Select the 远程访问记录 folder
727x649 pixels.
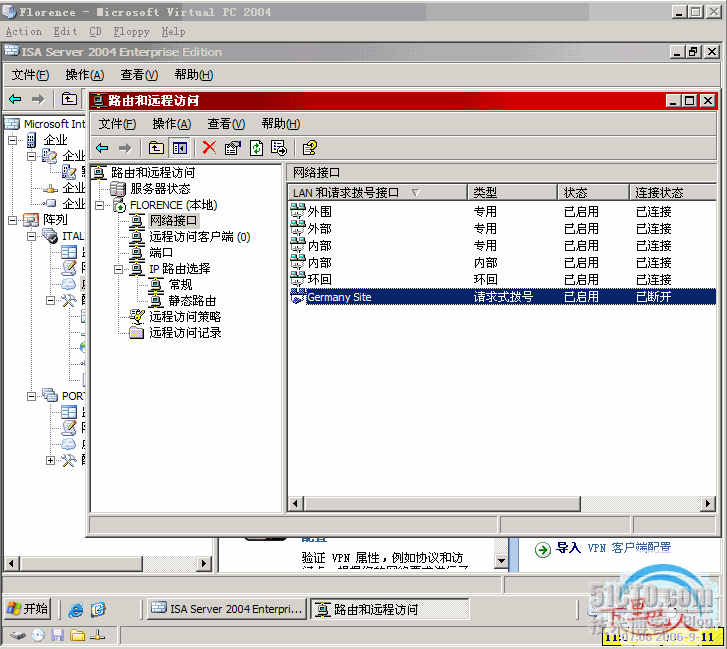(x=185, y=333)
